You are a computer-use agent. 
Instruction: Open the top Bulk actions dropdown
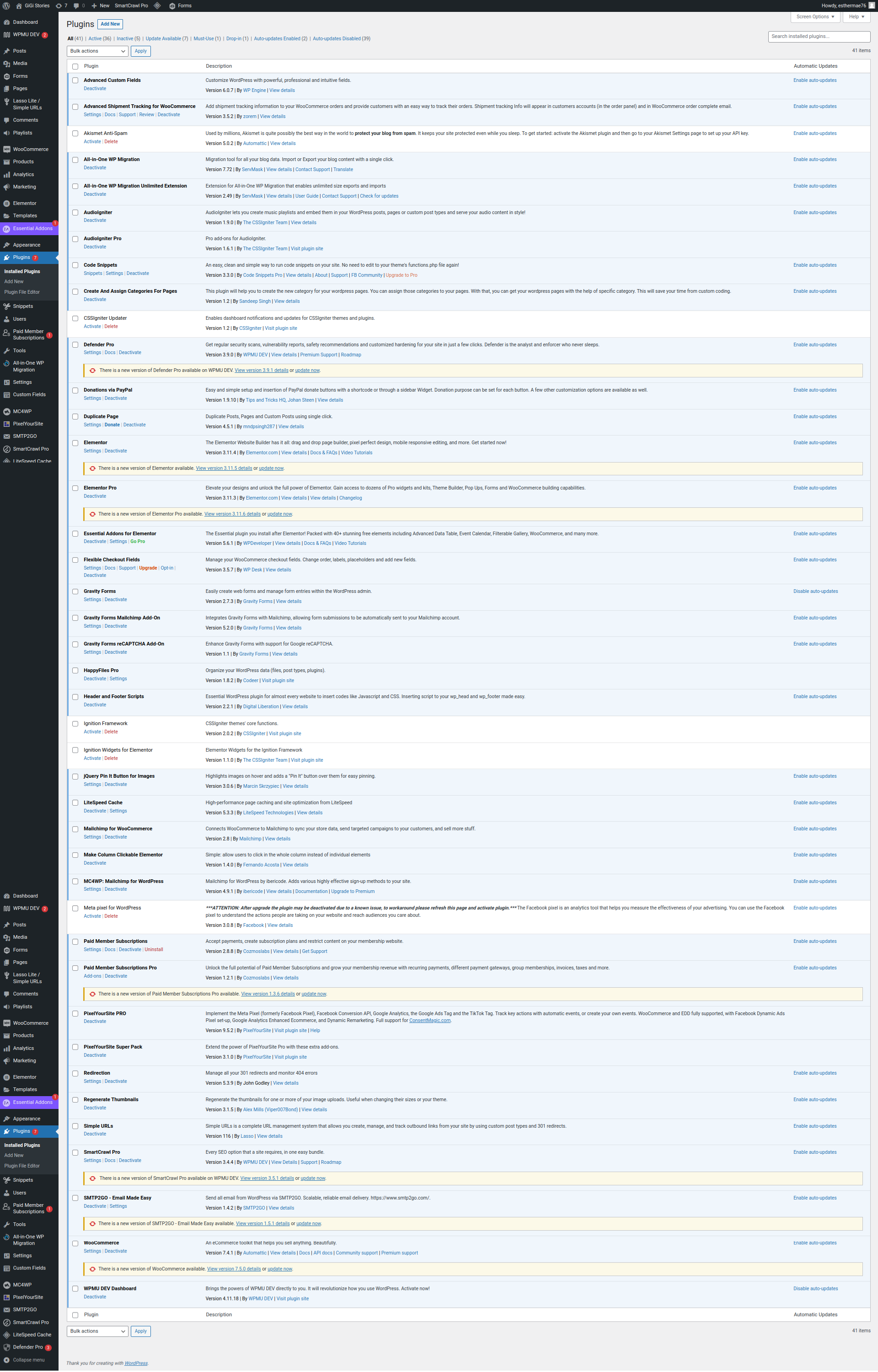click(x=97, y=51)
